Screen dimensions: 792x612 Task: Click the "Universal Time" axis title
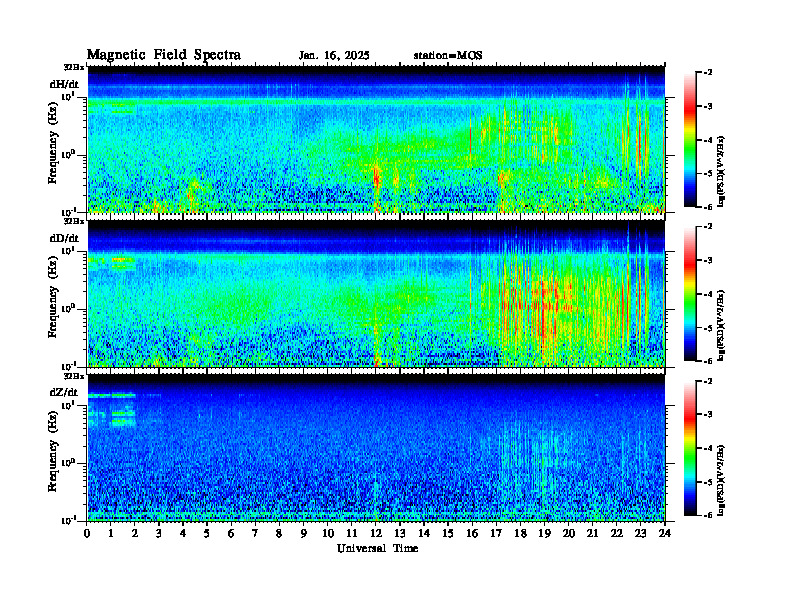[377, 548]
